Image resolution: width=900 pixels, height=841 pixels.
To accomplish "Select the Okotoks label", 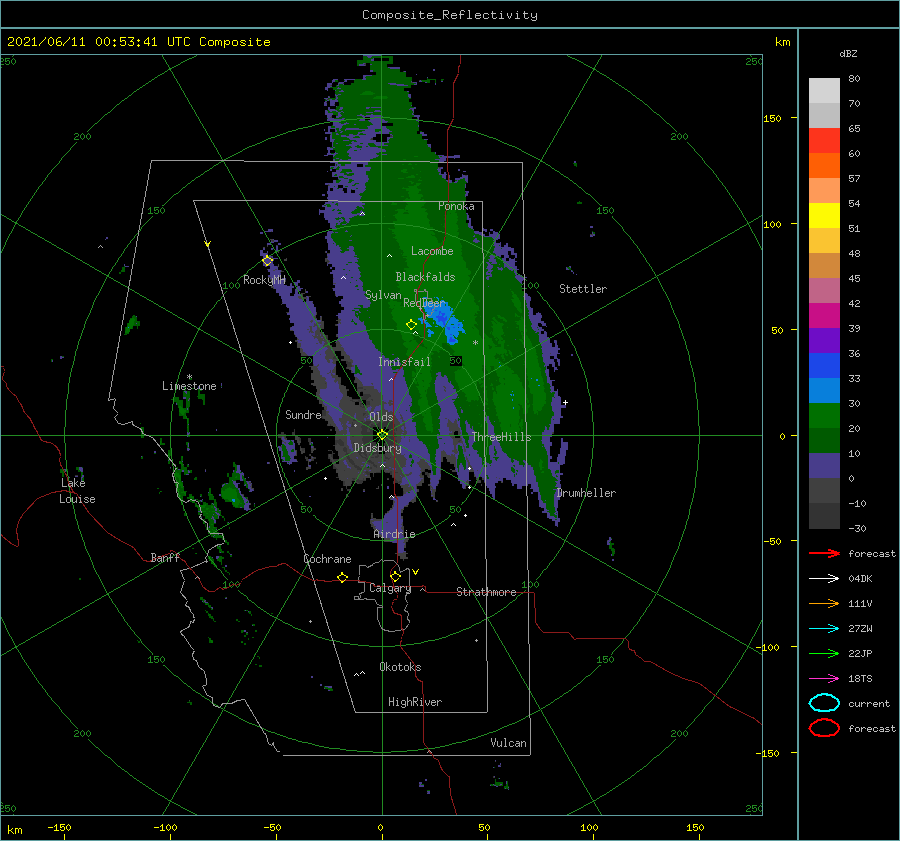I will (400, 667).
